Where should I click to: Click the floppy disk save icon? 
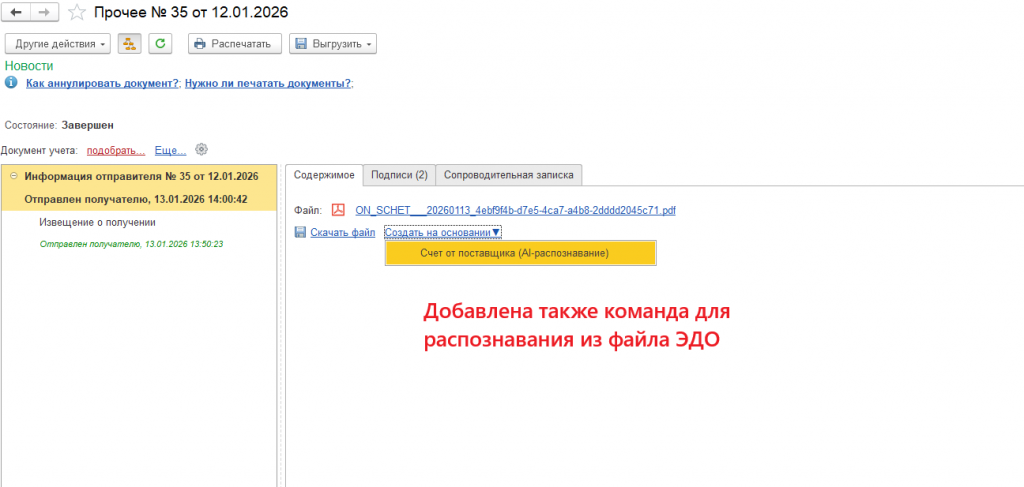point(300,232)
